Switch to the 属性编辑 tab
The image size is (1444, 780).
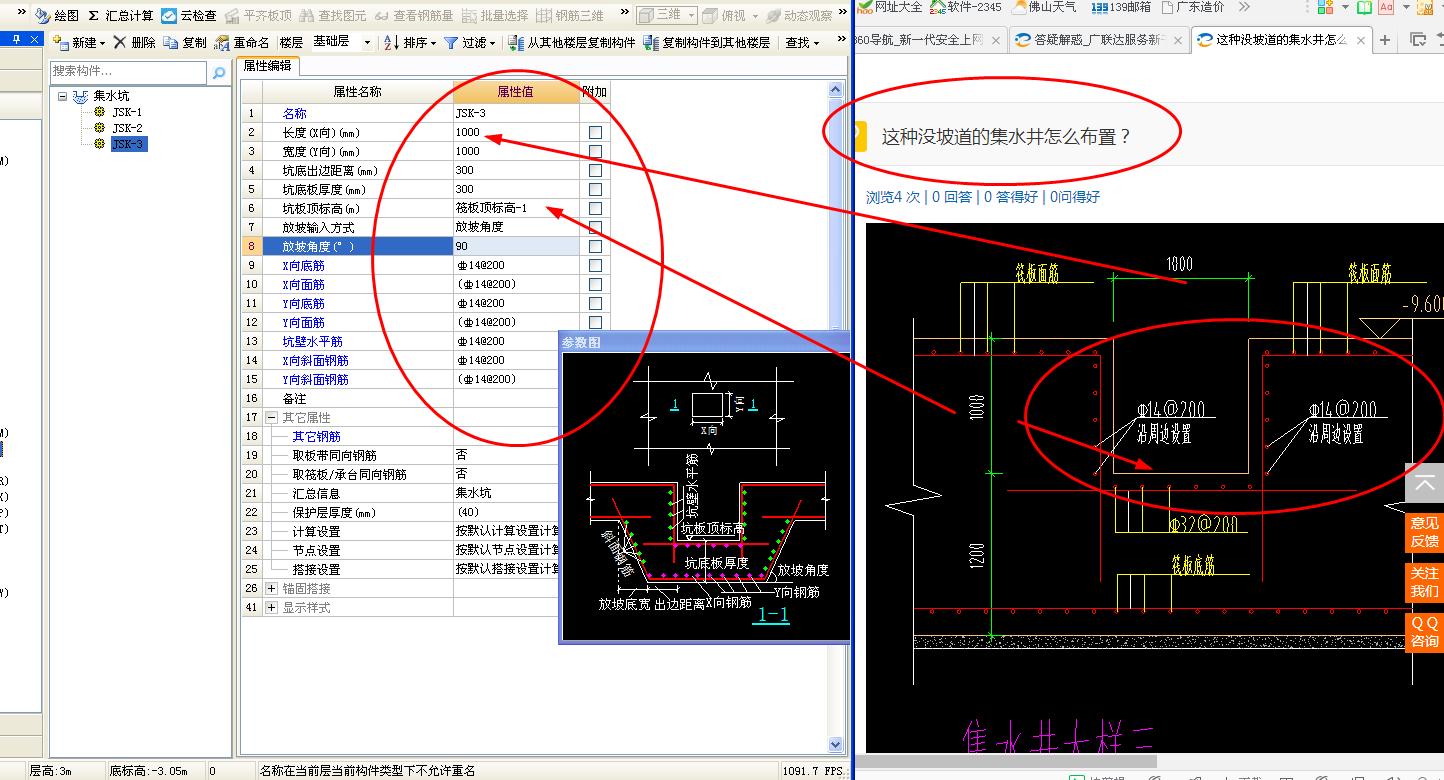[268, 65]
